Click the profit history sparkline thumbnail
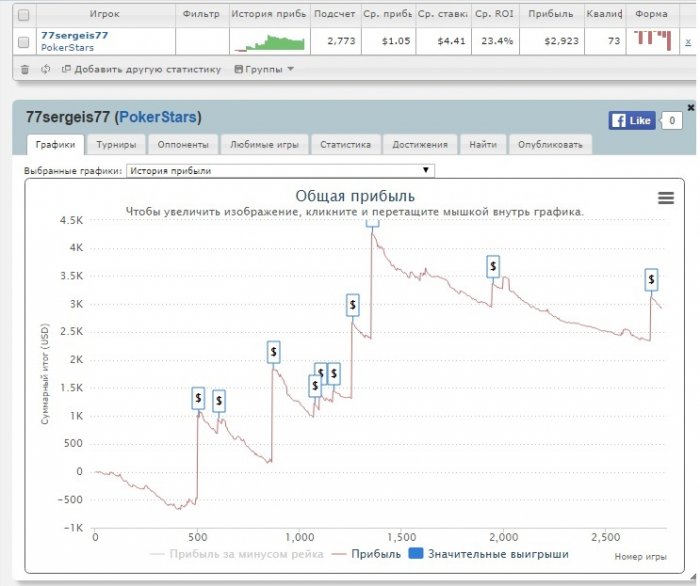The width and height of the screenshot is (700, 586). pos(270,42)
